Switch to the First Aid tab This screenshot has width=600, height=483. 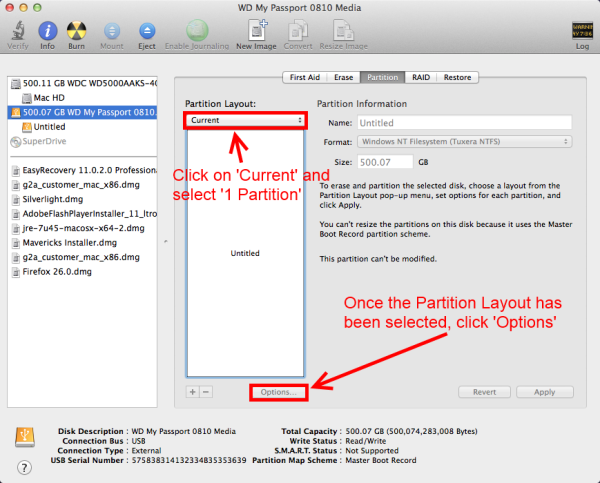pyautogui.click(x=305, y=77)
